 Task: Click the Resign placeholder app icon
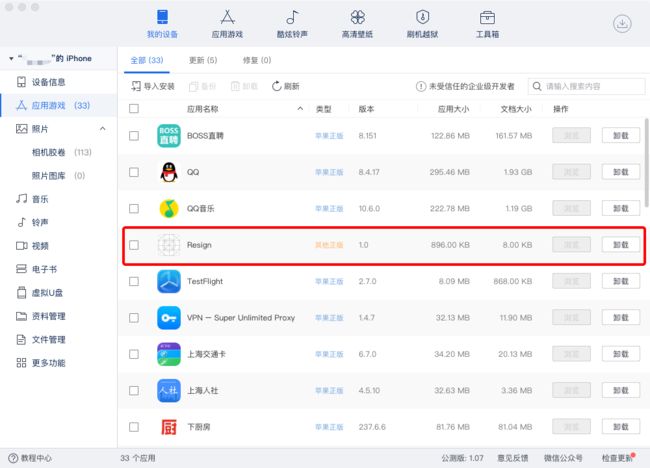click(169, 245)
